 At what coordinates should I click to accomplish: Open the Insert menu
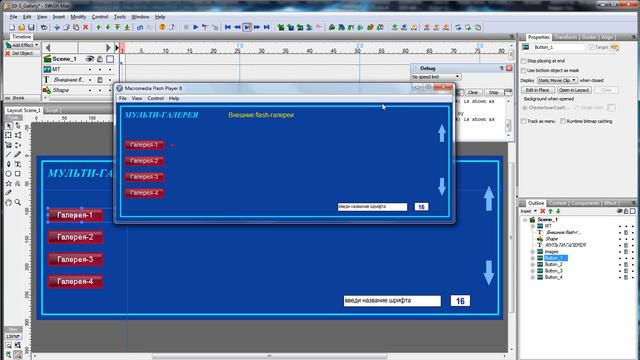pyautogui.click(x=59, y=17)
